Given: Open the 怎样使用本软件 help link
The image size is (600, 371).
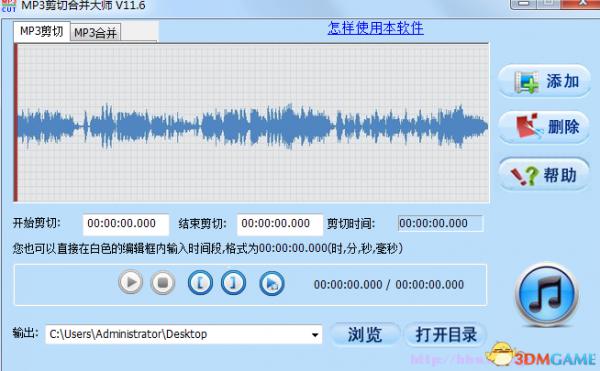Looking at the screenshot, I should [x=375, y=28].
